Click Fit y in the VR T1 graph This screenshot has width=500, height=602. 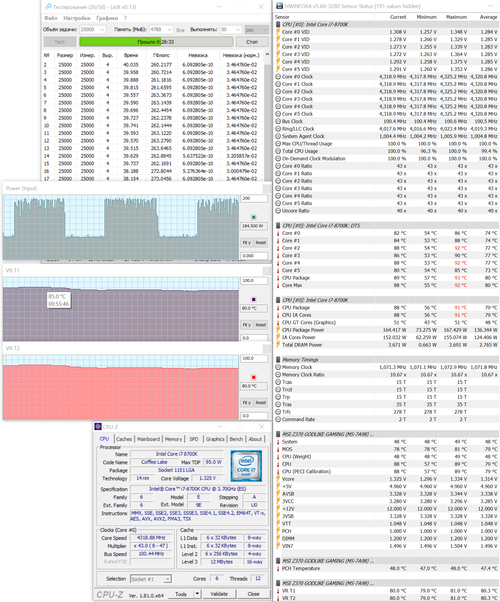[247, 325]
